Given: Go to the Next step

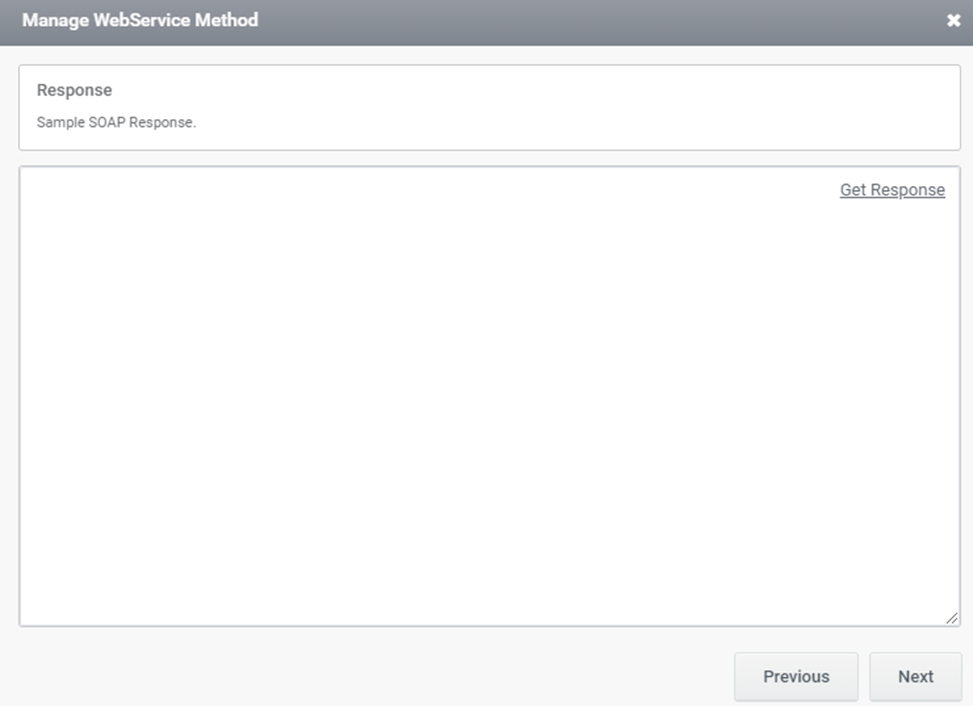Looking at the screenshot, I should point(915,676).
